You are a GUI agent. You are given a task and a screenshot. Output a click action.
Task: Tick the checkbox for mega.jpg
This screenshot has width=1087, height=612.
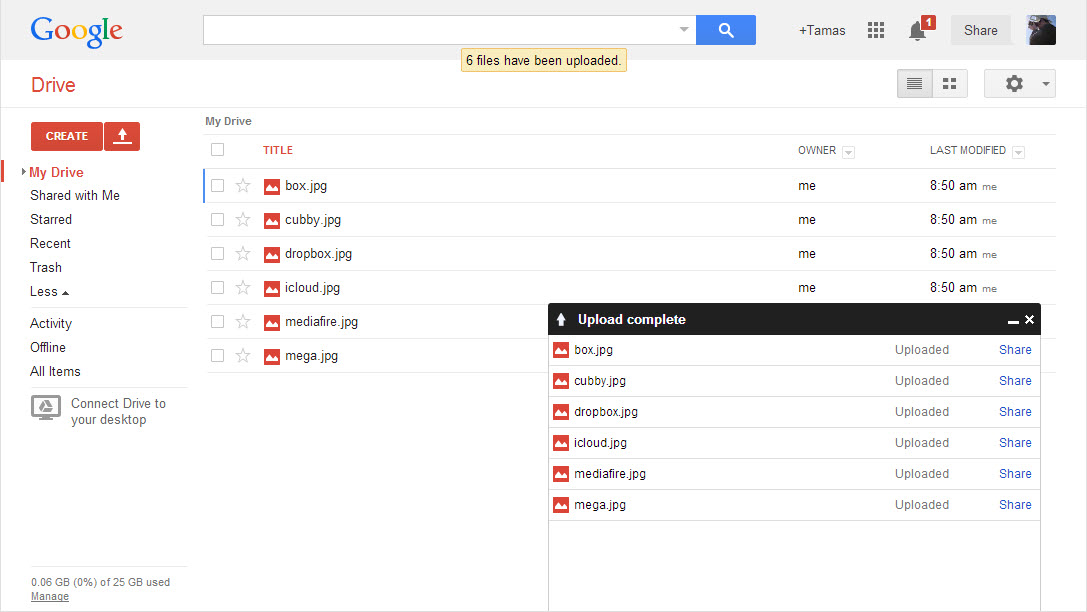(x=218, y=356)
